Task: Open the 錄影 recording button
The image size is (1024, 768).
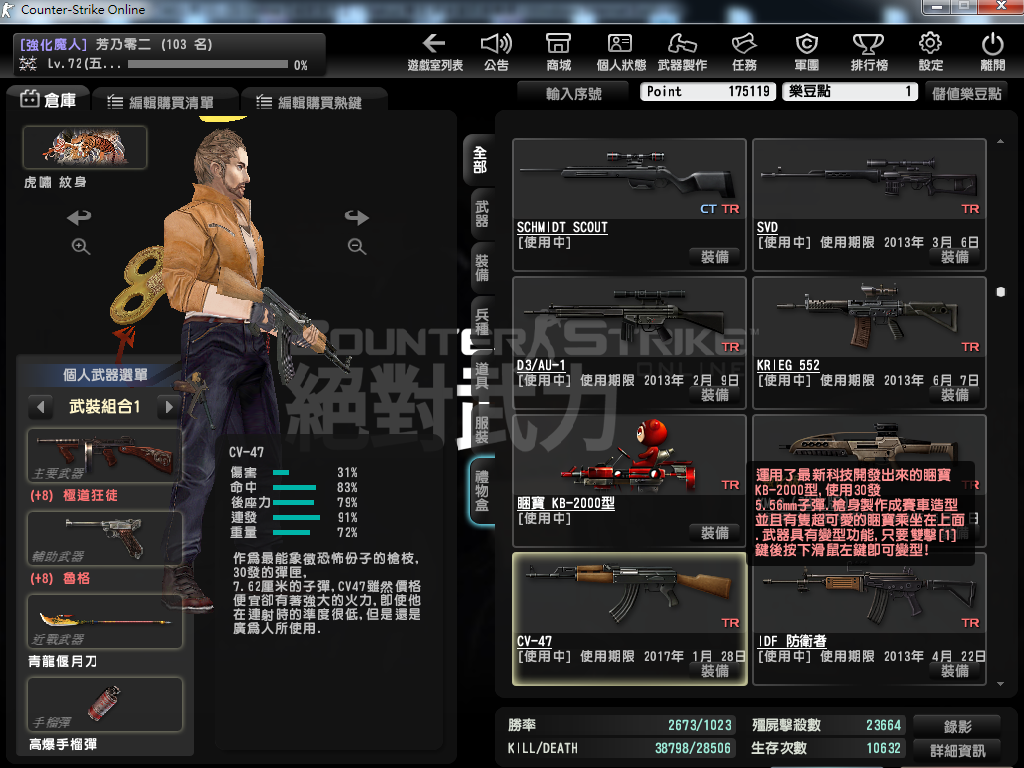Action: click(x=957, y=726)
